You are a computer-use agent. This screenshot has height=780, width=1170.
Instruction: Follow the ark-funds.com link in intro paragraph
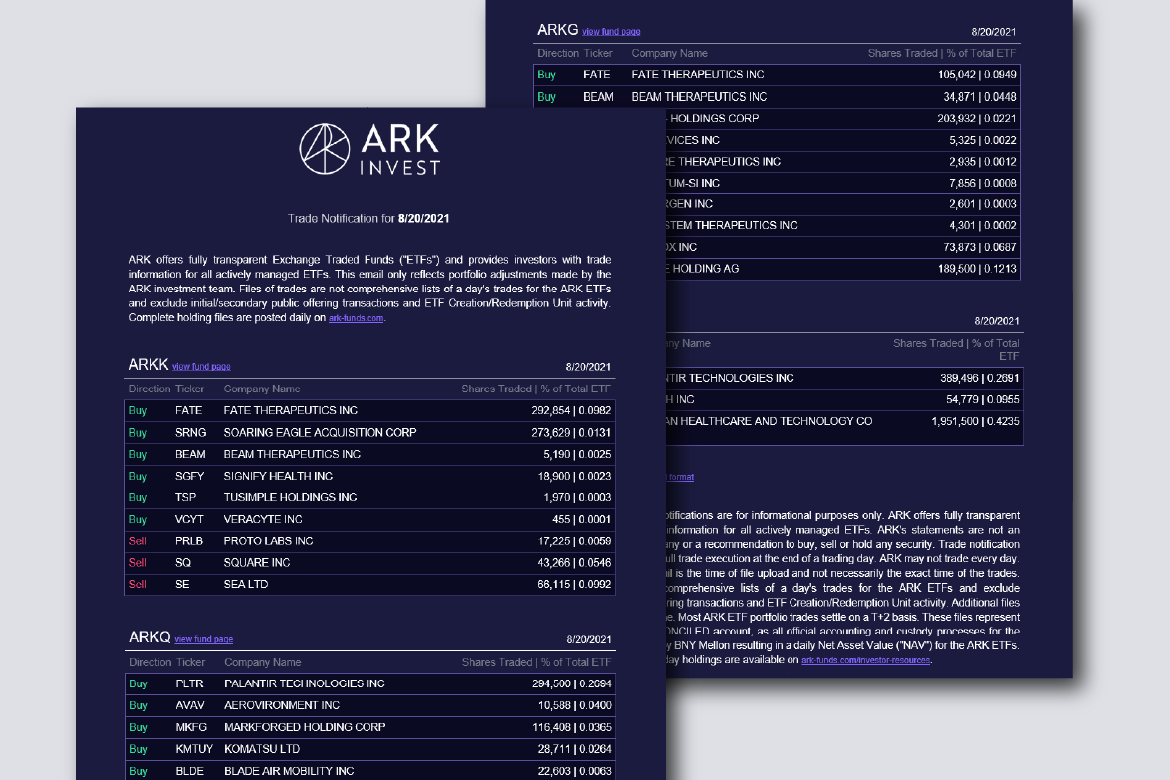tap(356, 318)
